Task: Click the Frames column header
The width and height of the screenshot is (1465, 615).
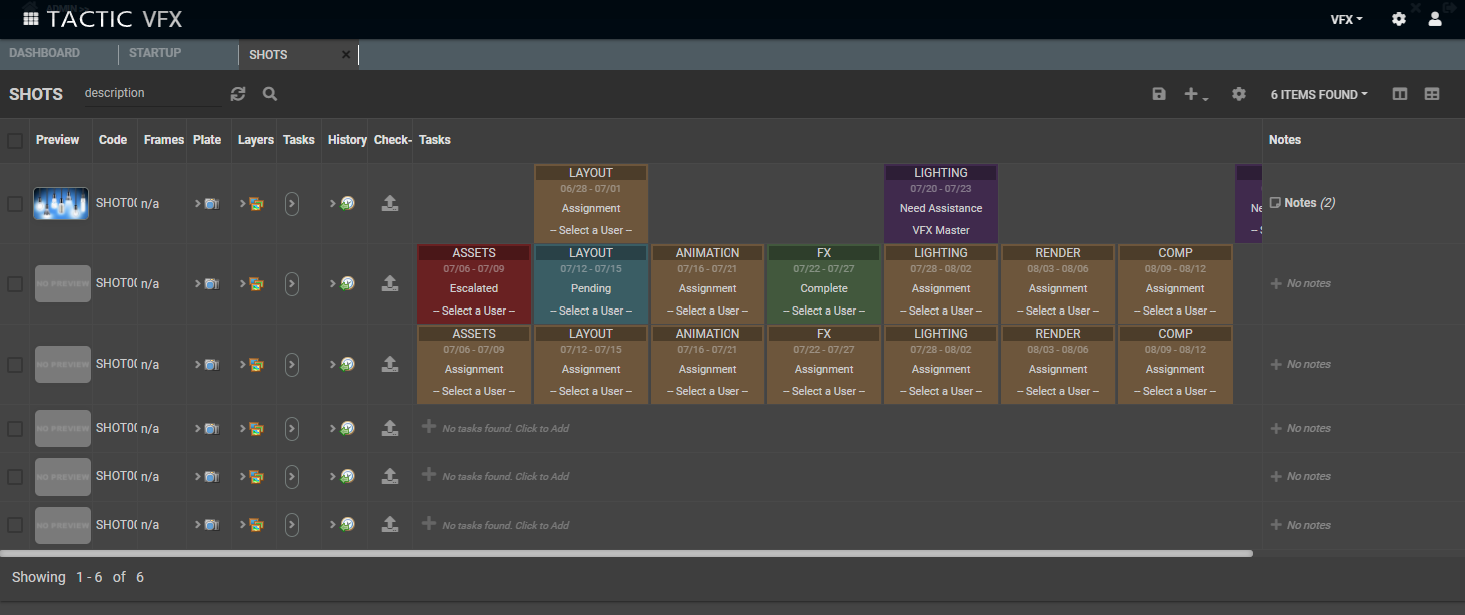Action: point(164,140)
